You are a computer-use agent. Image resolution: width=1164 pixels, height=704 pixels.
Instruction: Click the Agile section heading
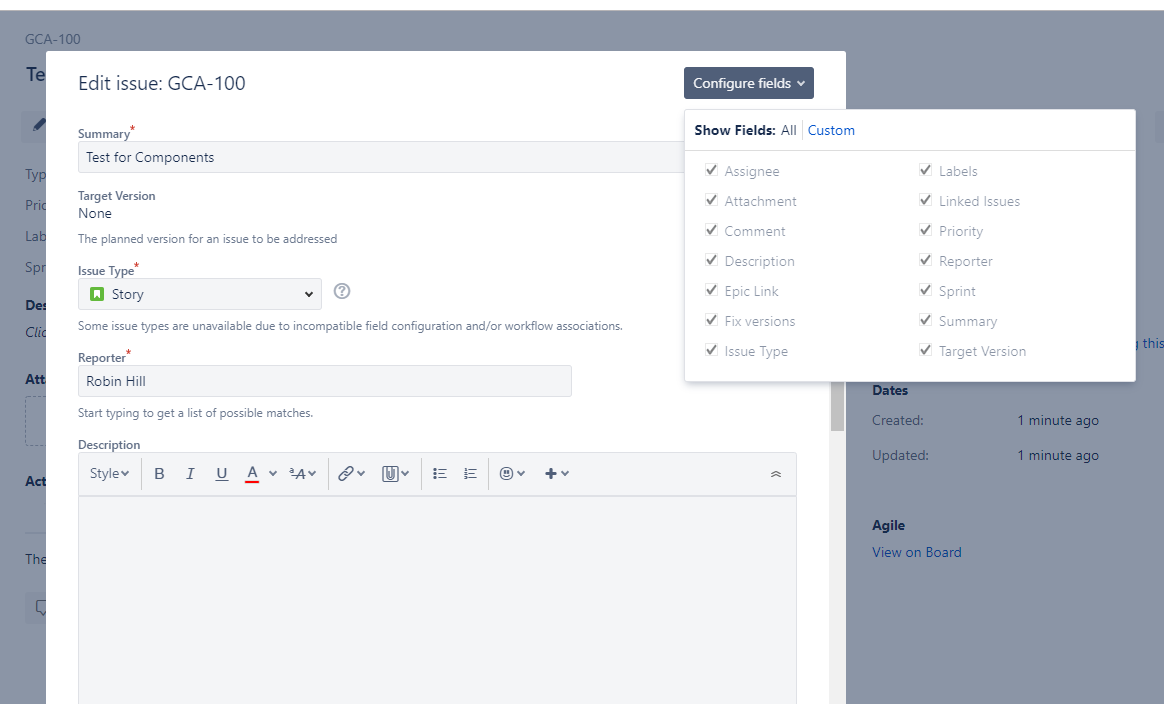[x=889, y=526]
